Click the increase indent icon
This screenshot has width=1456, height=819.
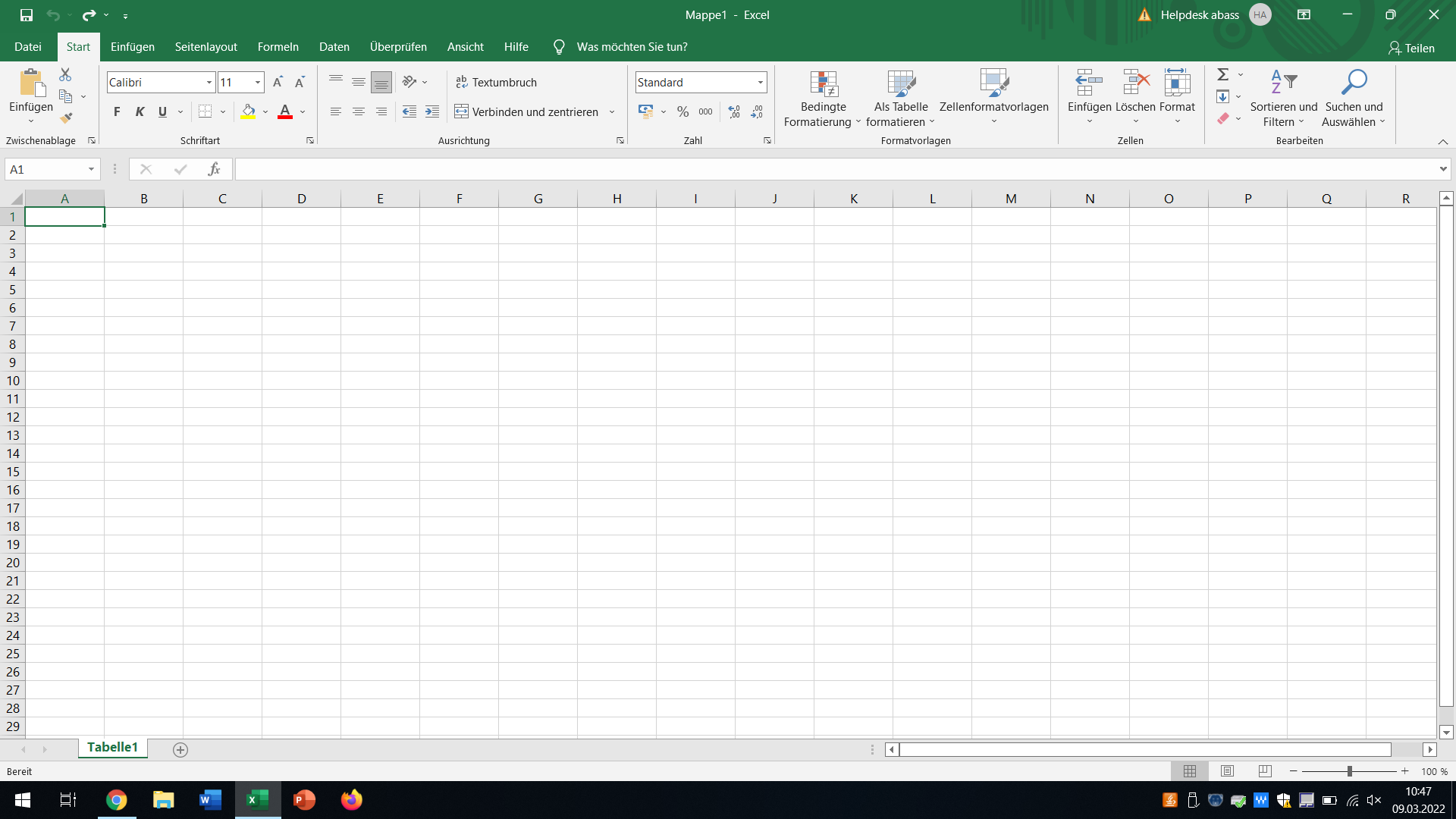[x=432, y=112]
